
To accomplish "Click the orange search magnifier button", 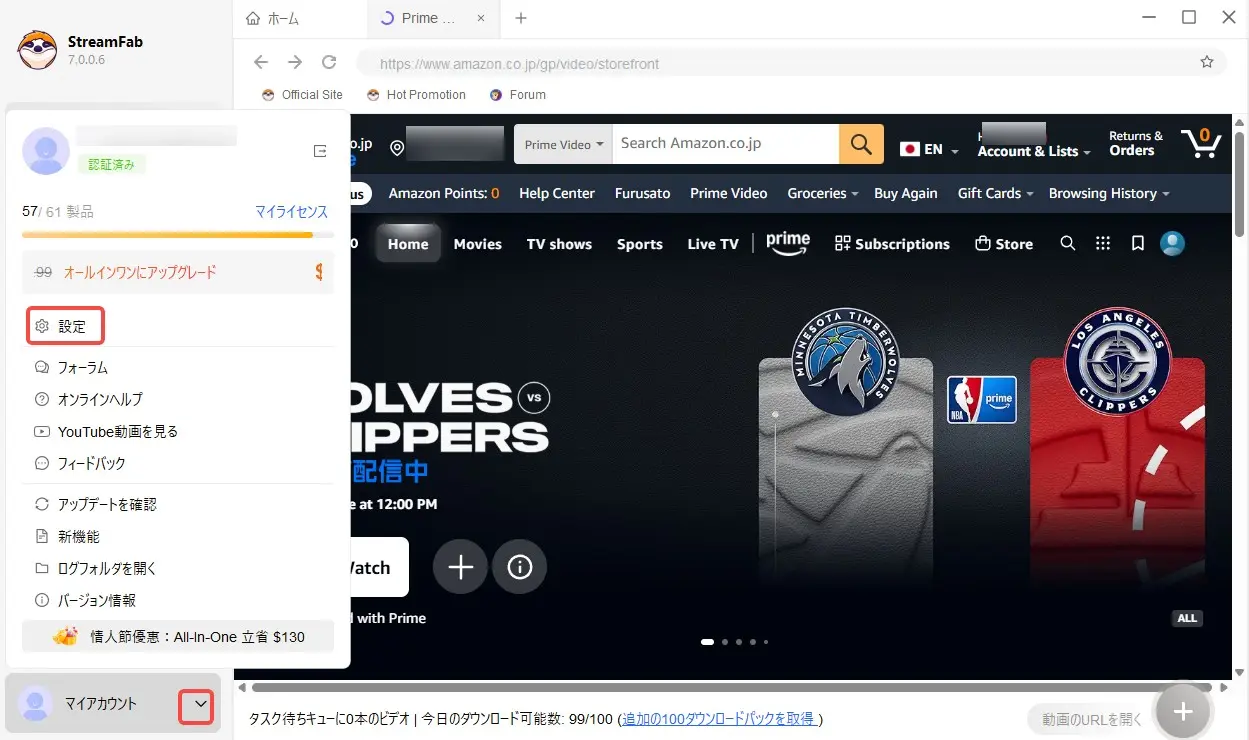I will pos(861,144).
